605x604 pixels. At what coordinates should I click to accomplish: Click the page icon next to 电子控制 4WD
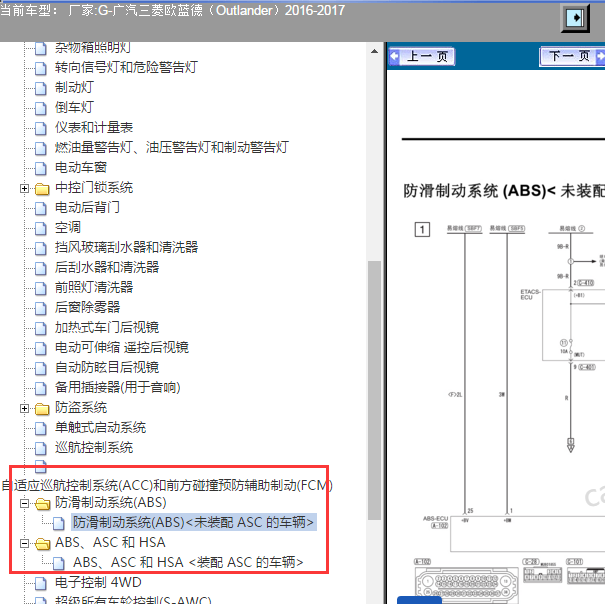click(41, 584)
